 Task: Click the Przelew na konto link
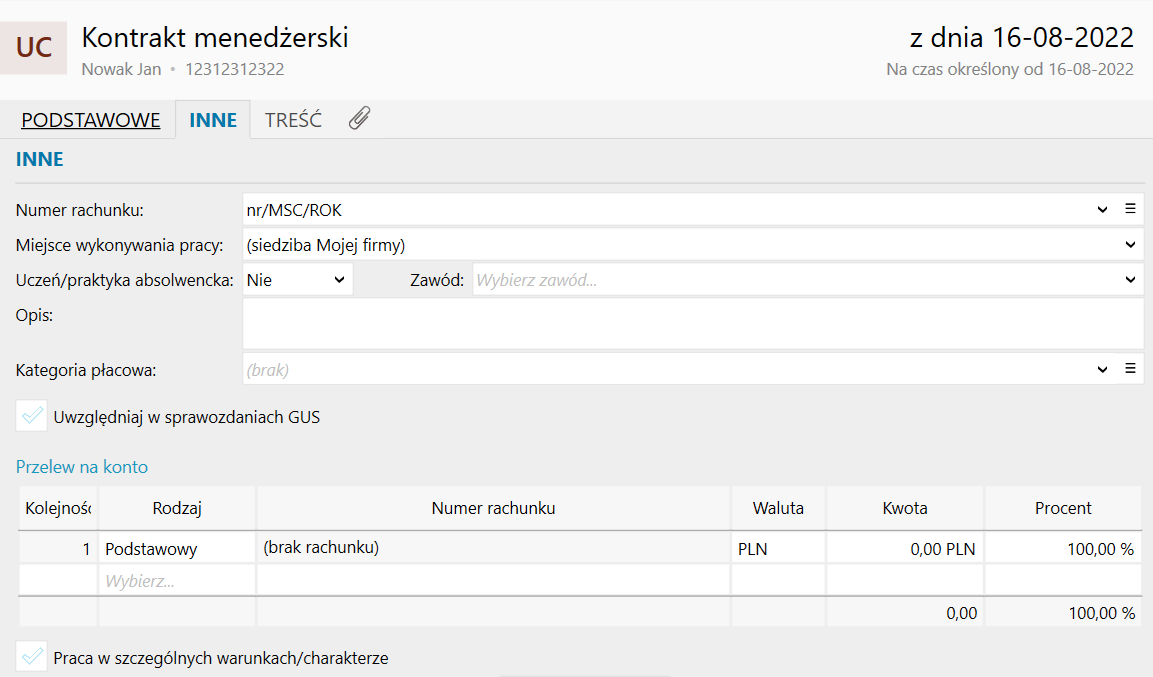click(82, 467)
